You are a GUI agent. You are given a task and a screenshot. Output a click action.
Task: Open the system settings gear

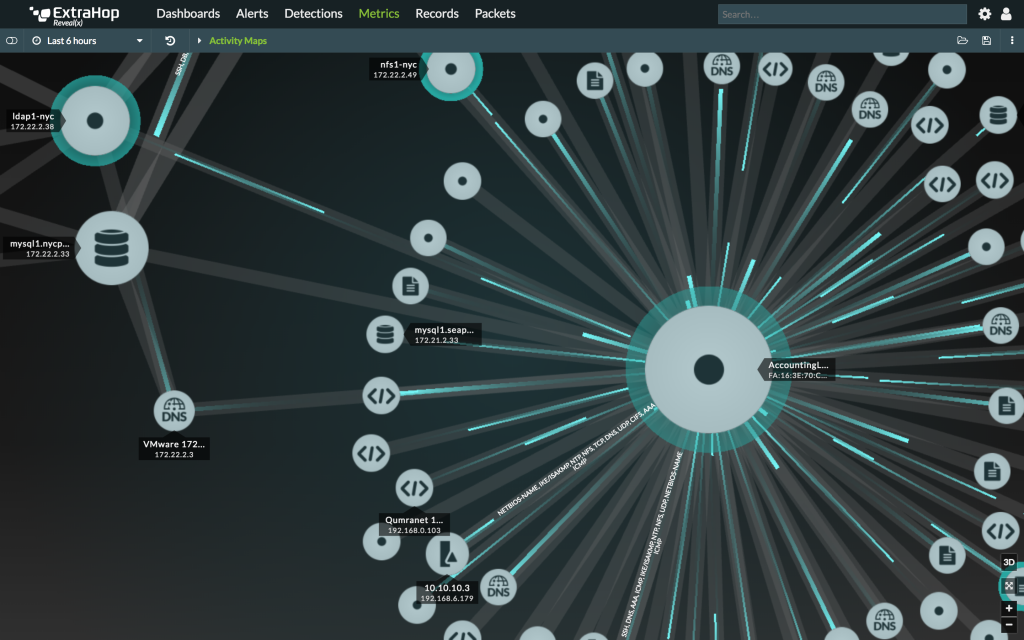pos(984,14)
